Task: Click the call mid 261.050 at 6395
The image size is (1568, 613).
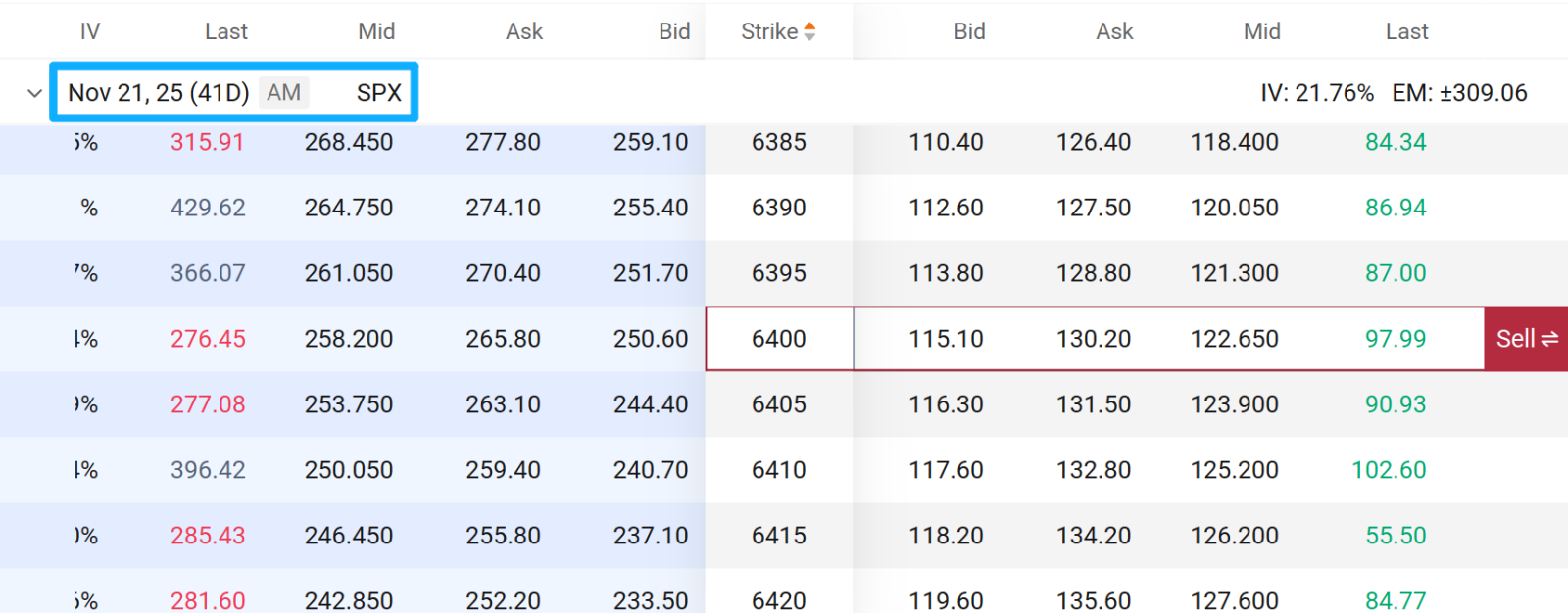Action: click(349, 273)
